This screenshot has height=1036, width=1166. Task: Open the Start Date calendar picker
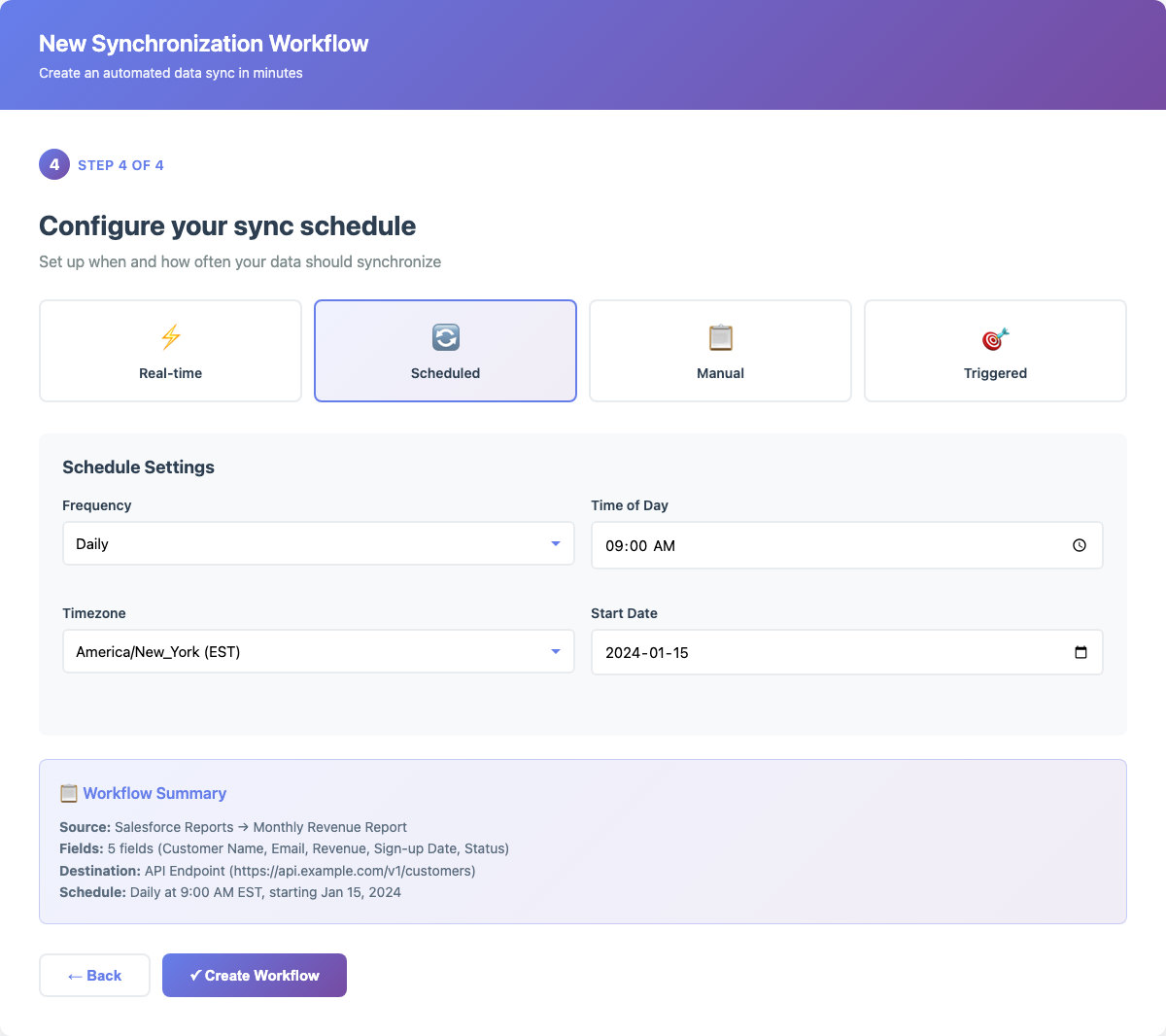846,652
